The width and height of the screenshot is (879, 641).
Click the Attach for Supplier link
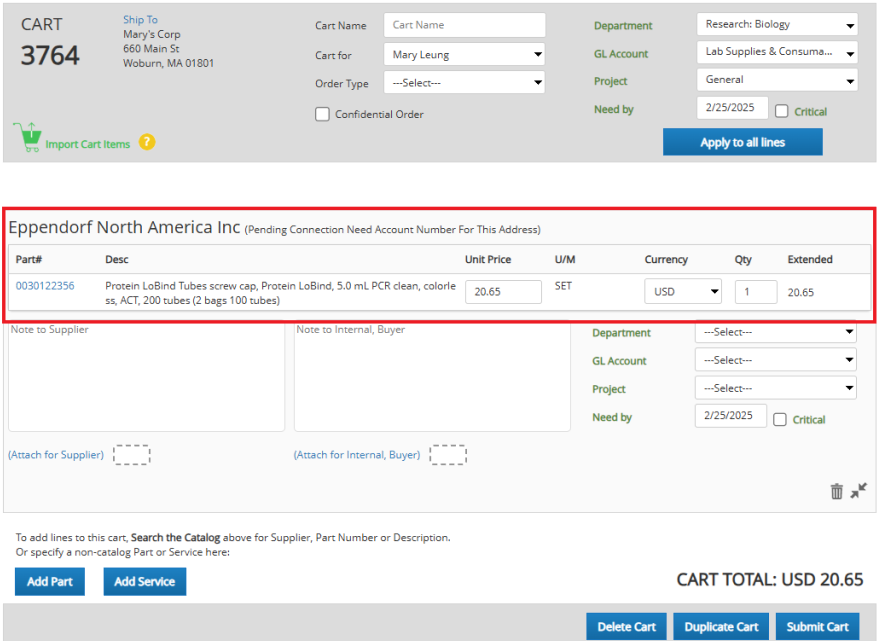pos(56,455)
